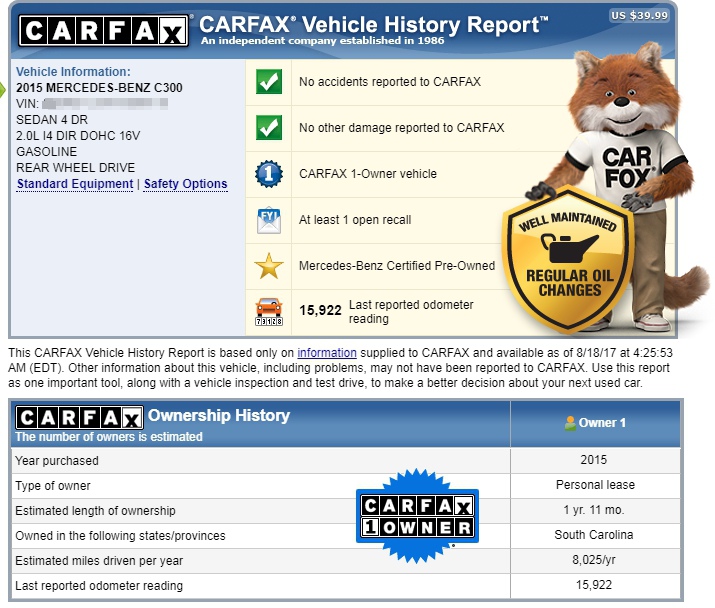The width and height of the screenshot is (715, 608).
Task: Click the 'CARFAX Vehicle History Report' title
Action: point(374,25)
